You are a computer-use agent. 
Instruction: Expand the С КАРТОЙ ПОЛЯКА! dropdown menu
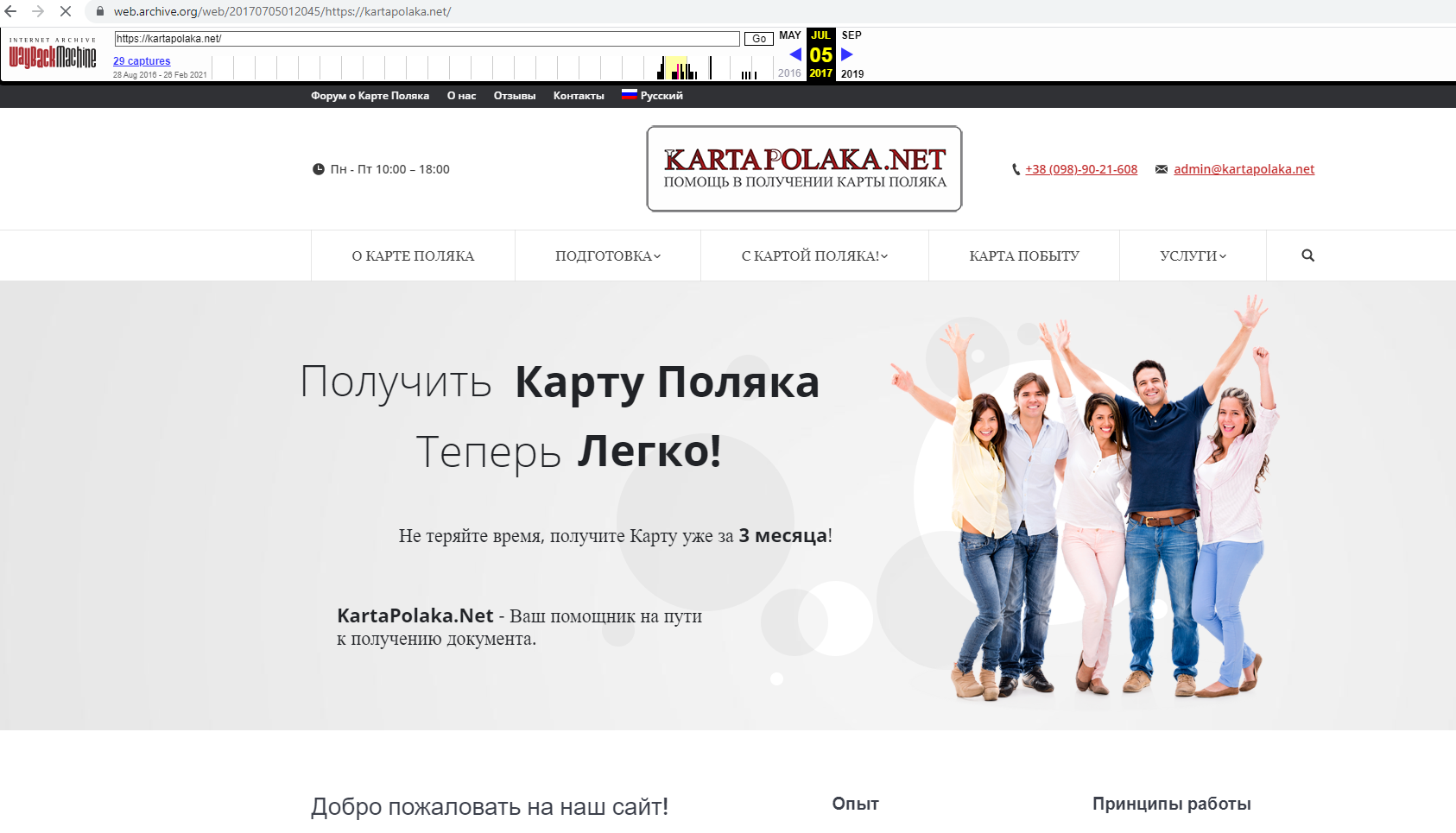[x=814, y=256]
